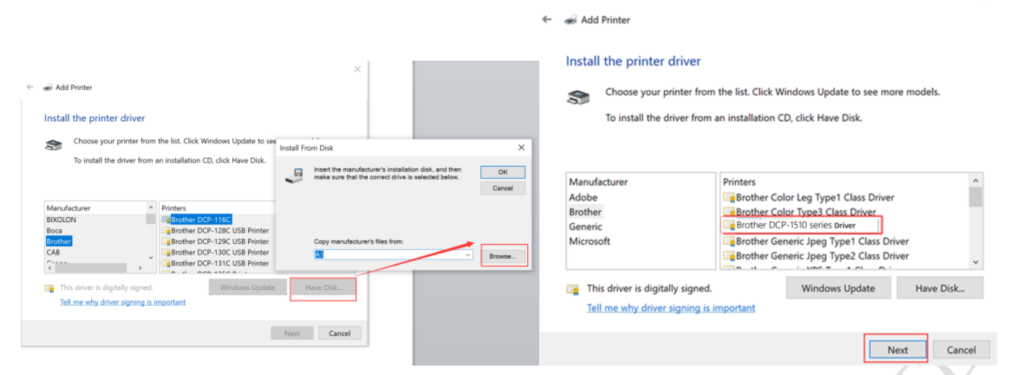The width and height of the screenshot is (1024, 375).
Task: Click scroll-up arrow of larger Printers list
Action: pyautogui.click(x=976, y=180)
